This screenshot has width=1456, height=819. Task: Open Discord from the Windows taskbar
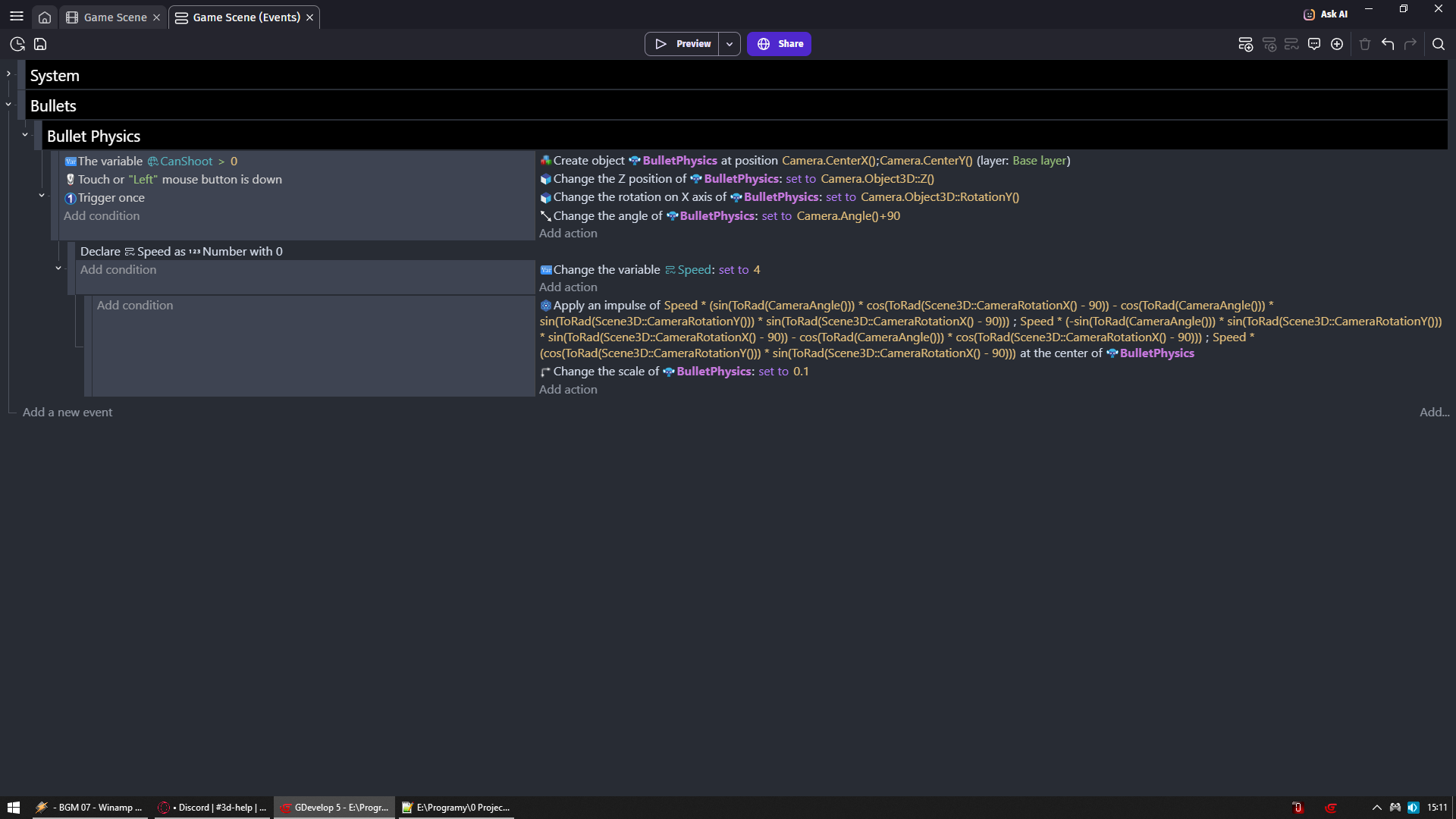point(212,808)
